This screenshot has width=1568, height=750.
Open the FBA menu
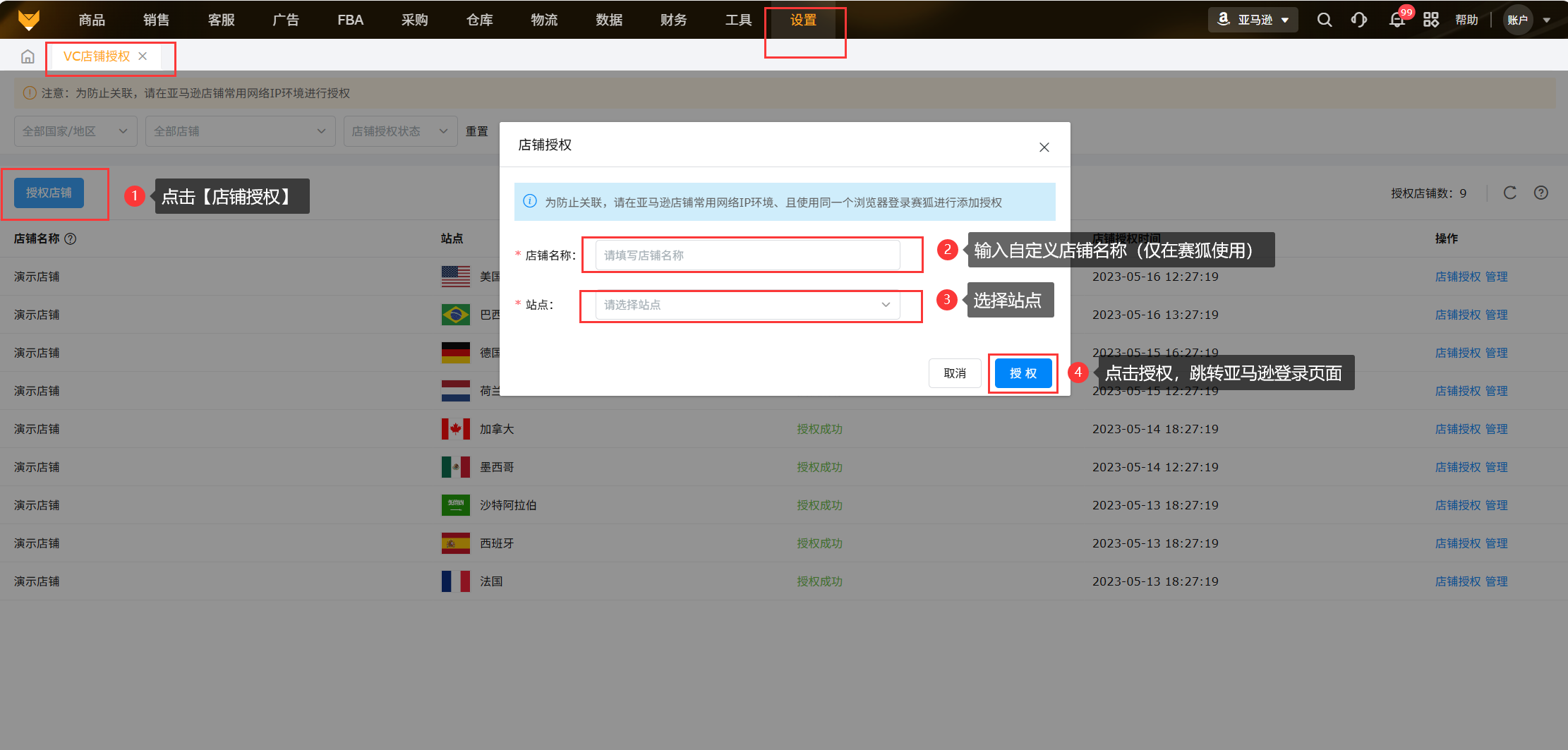coord(351,20)
